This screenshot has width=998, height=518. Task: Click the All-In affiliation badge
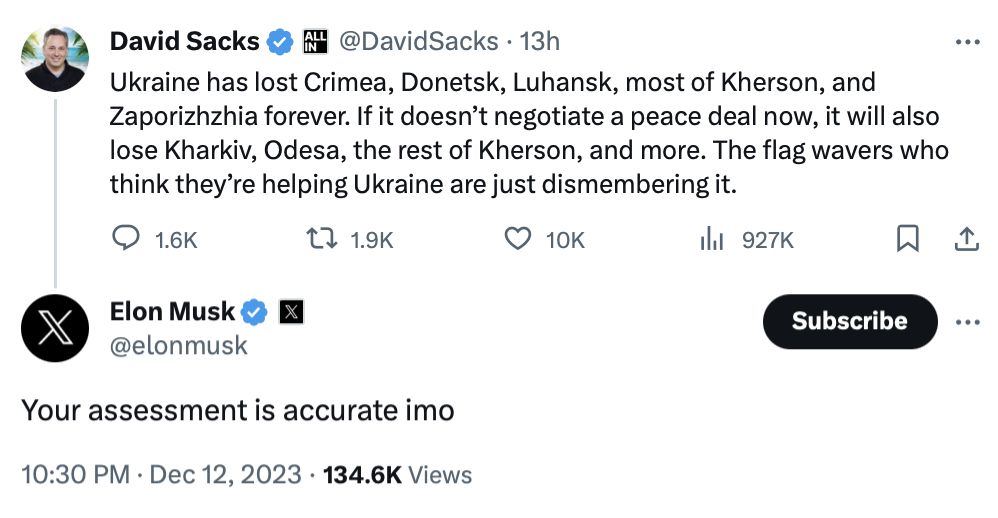(317, 42)
